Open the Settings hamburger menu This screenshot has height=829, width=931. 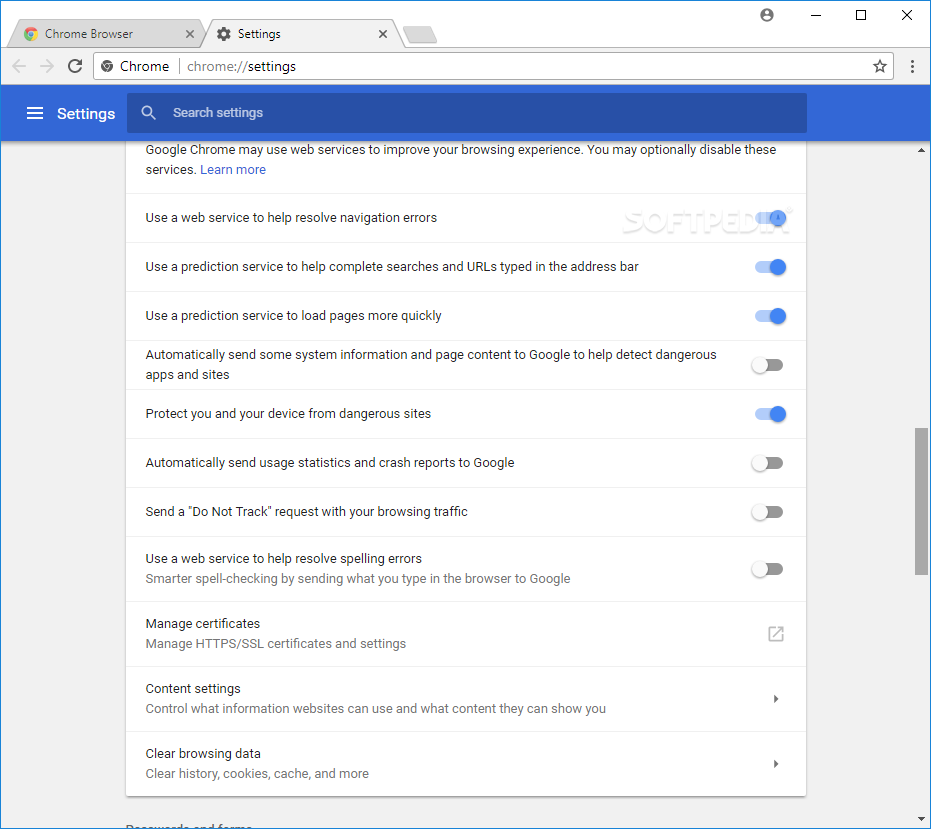(35, 113)
